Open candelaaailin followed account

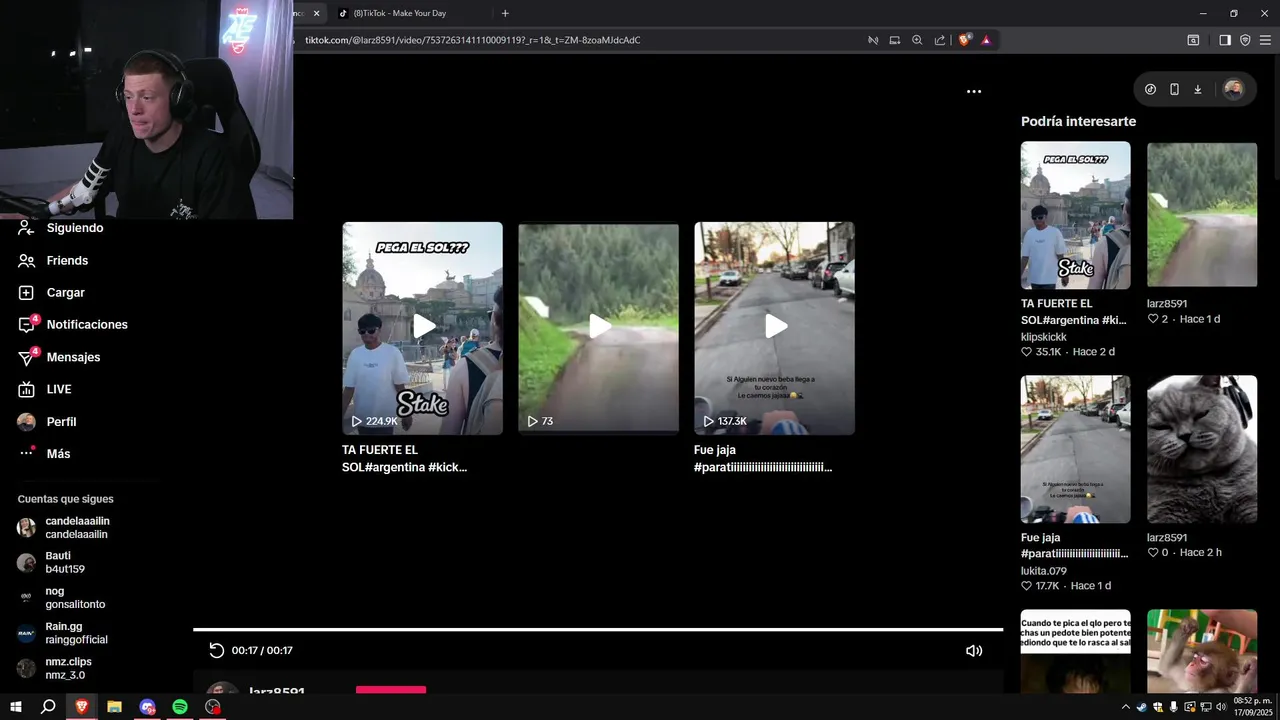tap(77, 527)
